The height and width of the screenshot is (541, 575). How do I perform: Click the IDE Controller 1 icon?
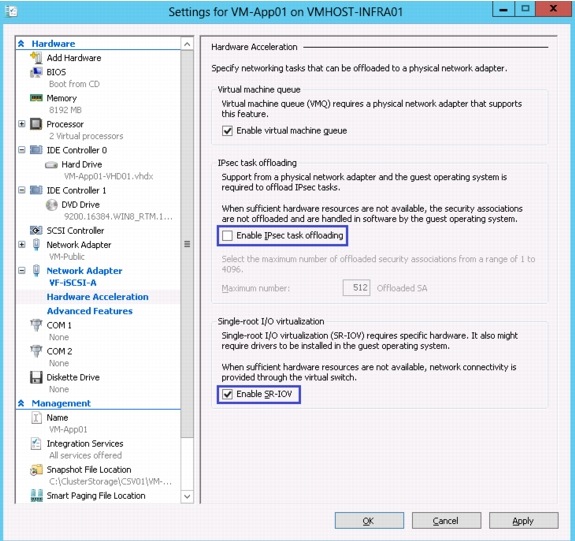pyautogui.click(x=36, y=190)
